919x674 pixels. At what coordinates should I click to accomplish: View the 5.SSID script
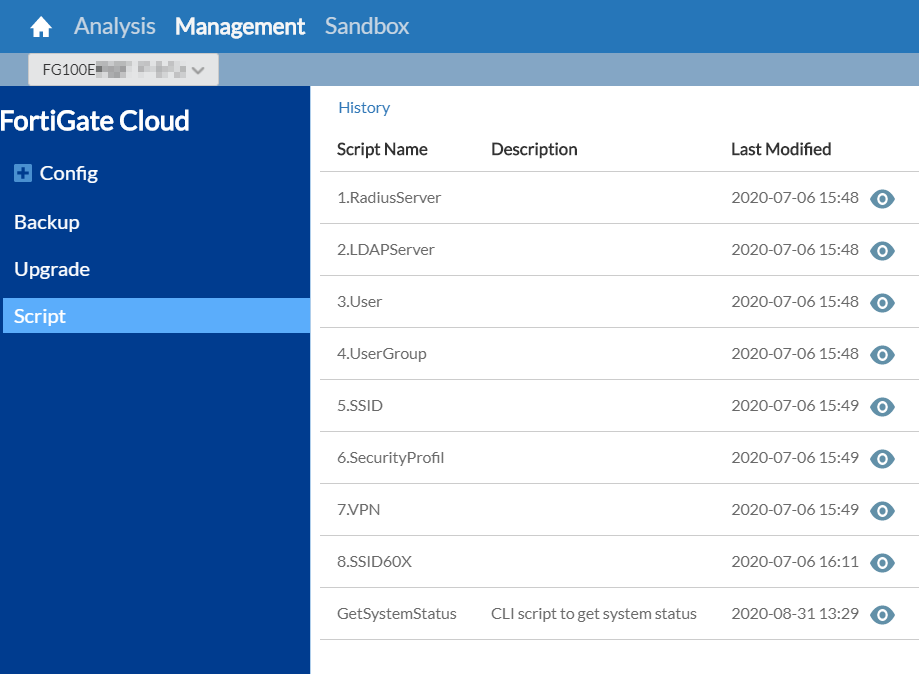882,406
